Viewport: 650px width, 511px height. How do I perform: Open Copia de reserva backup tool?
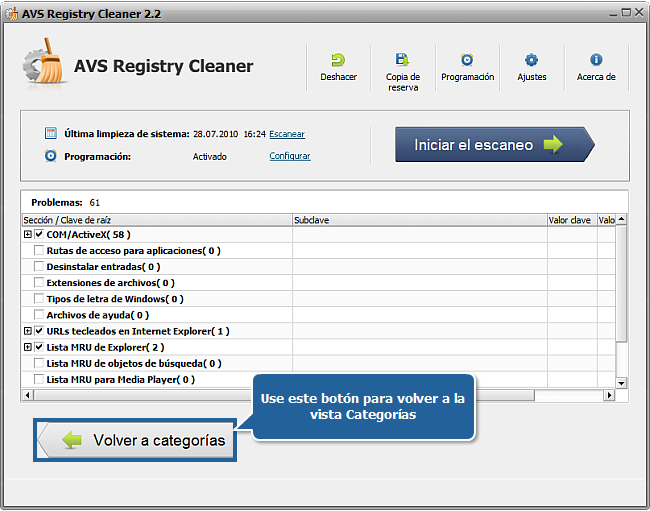click(402, 60)
